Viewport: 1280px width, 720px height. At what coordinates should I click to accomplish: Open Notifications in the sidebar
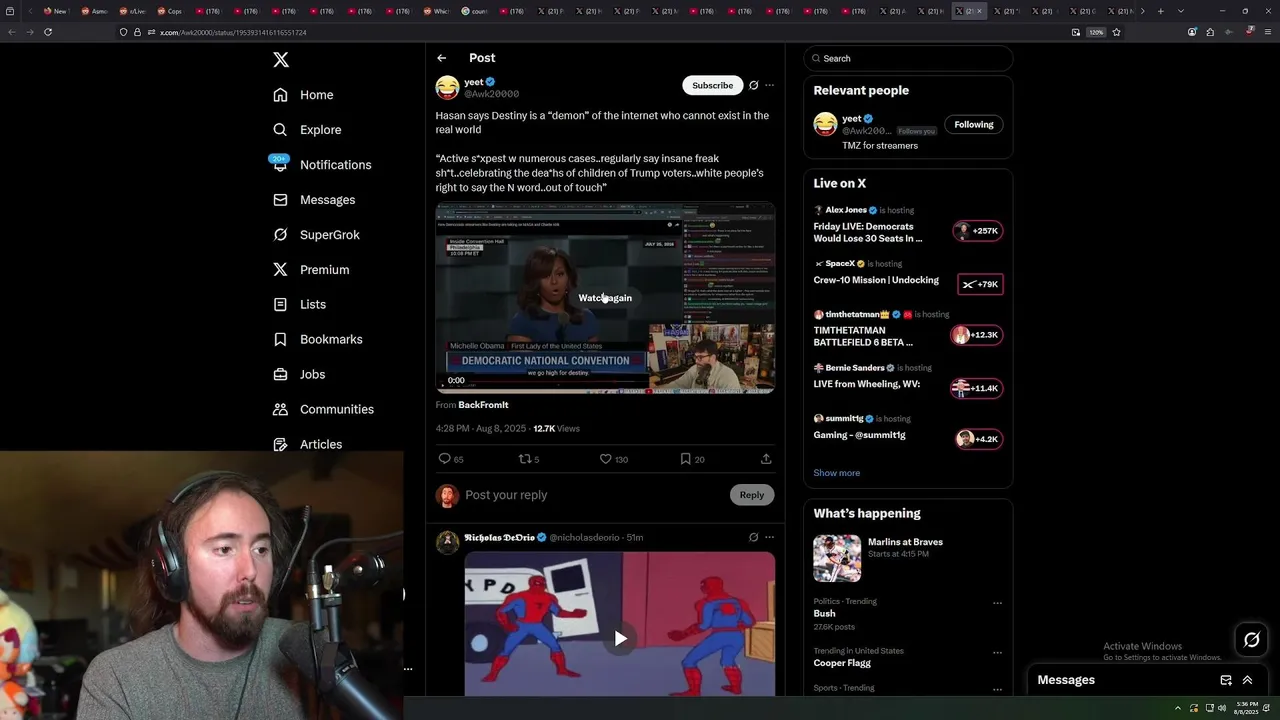[x=321, y=165]
